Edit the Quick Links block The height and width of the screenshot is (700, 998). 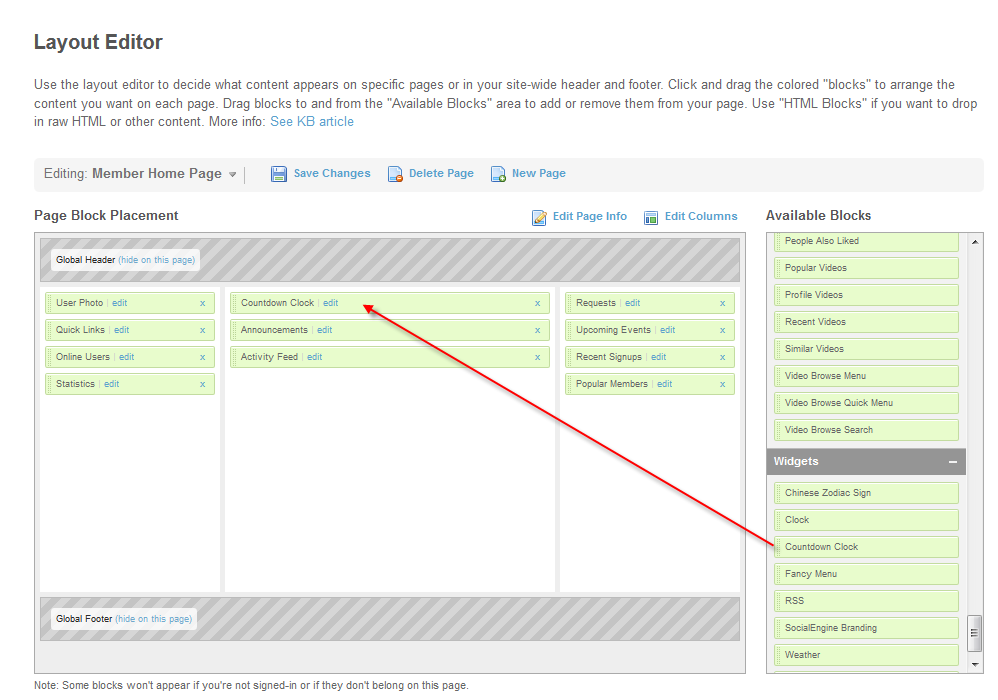(121, 330)
